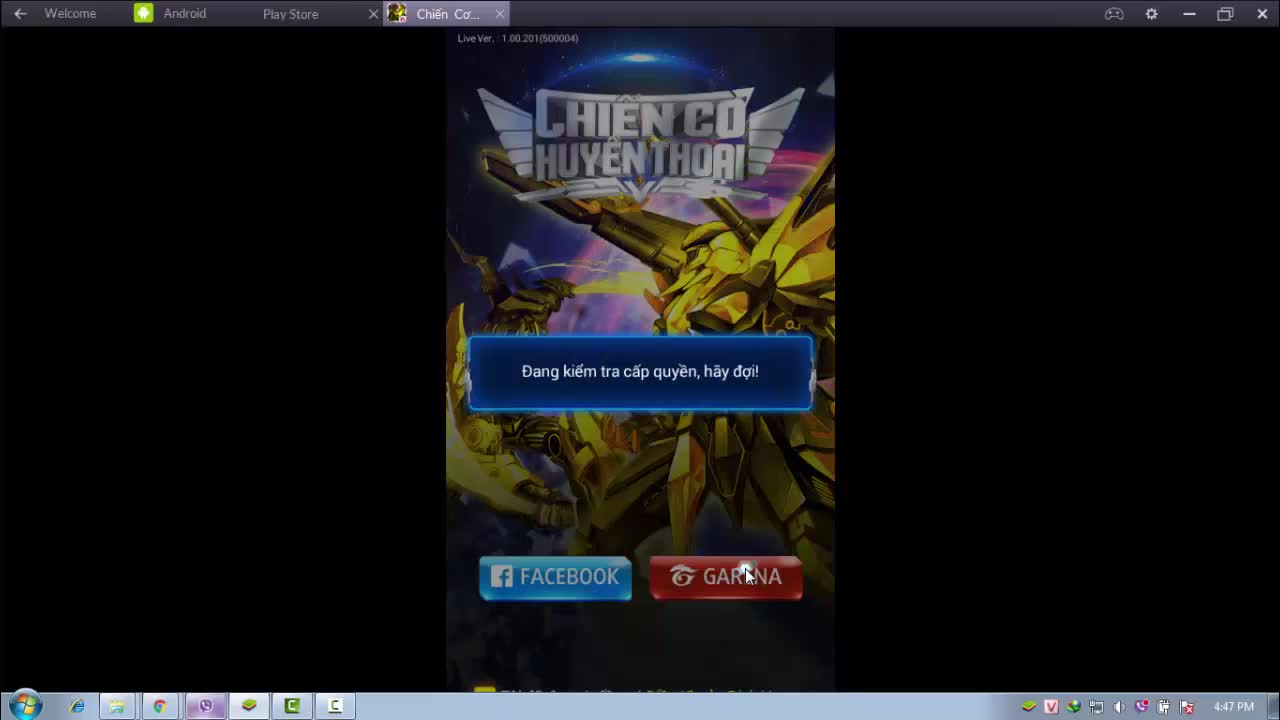The height and width of the screenshot is (720, 1280).
Task: Open Google Chrome from taskbar
Action: point(160,706)
